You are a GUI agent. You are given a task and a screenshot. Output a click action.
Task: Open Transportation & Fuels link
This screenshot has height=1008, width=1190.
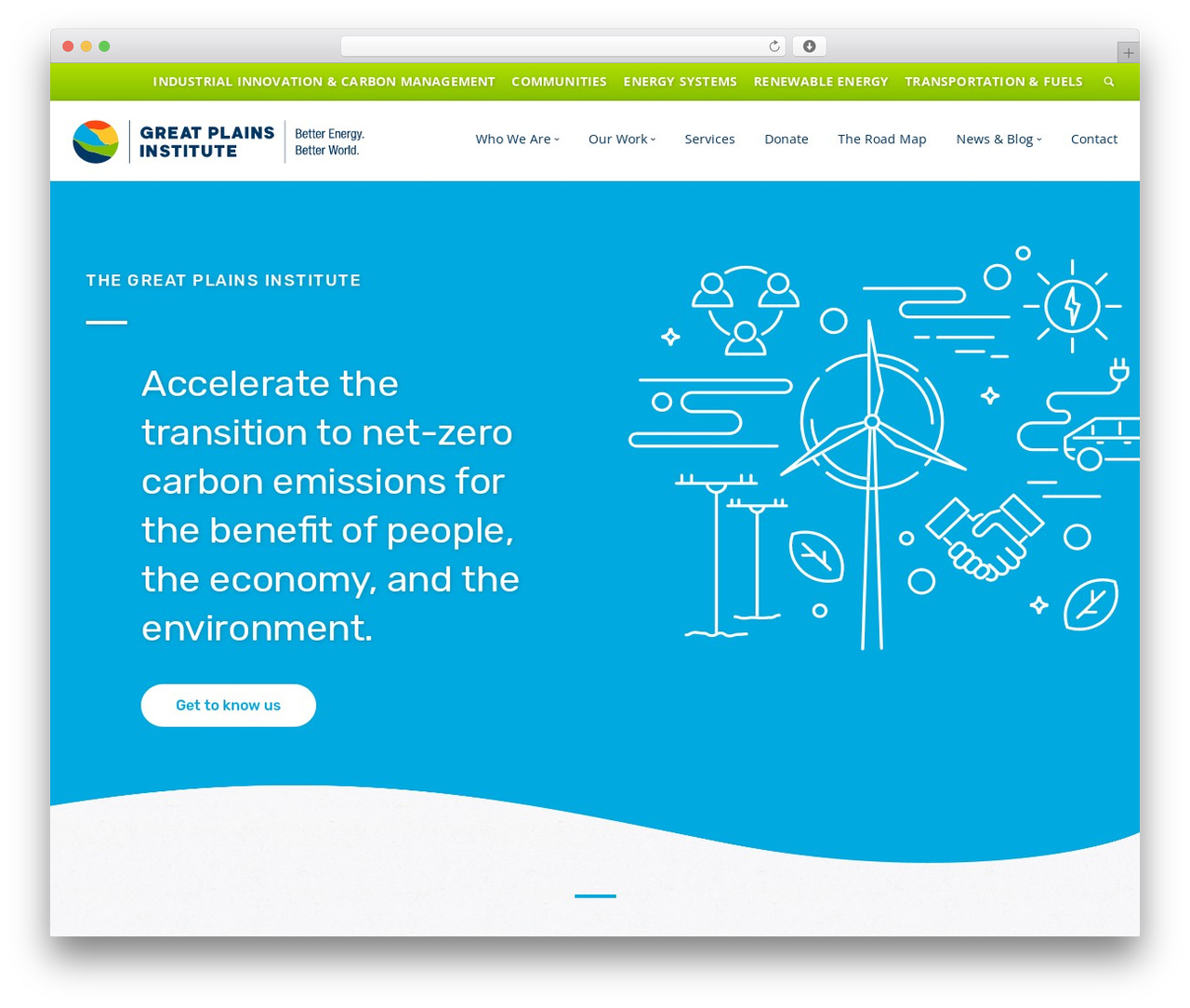(994, 82)
